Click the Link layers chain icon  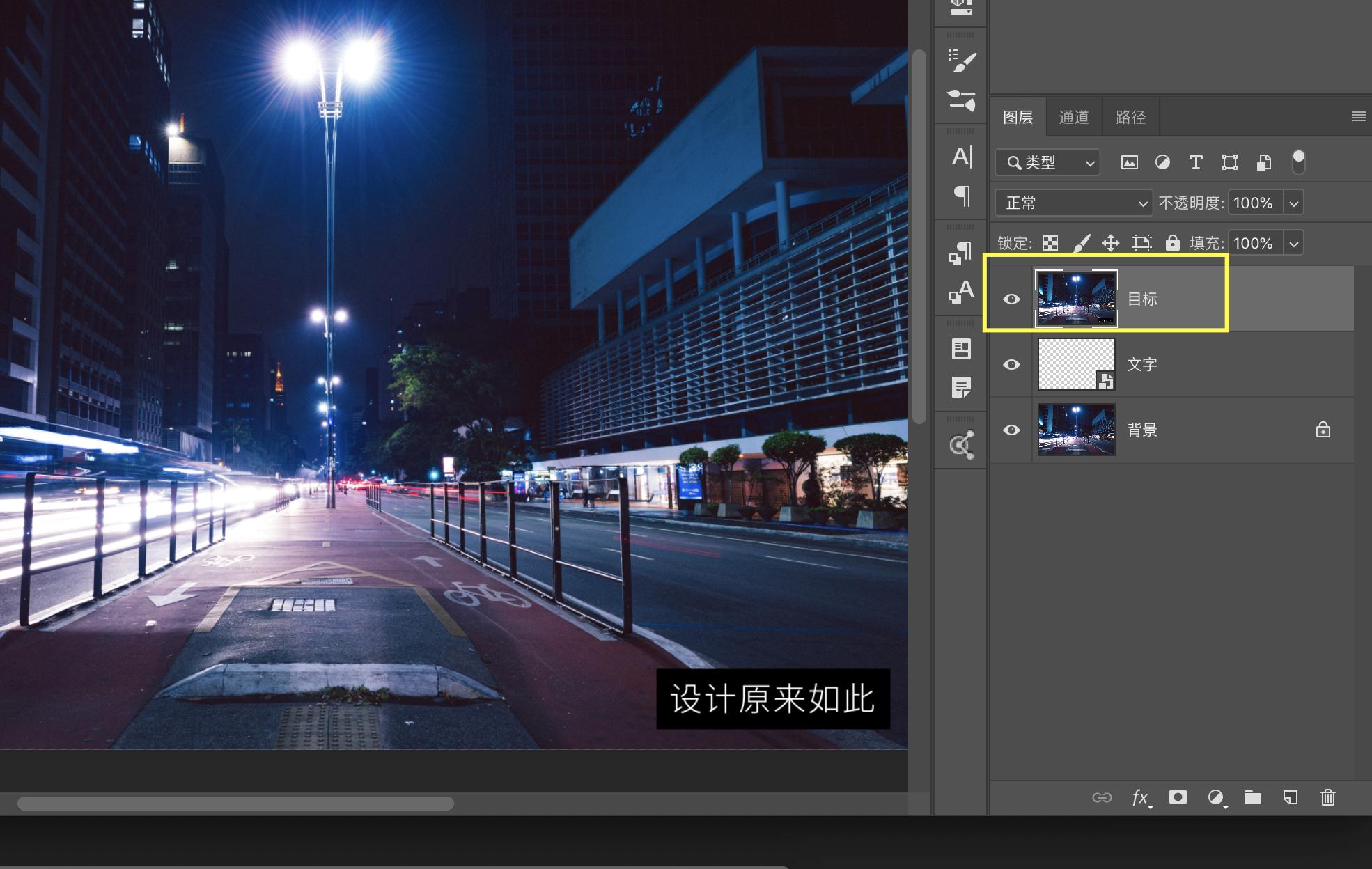[x=1103, y=798]
